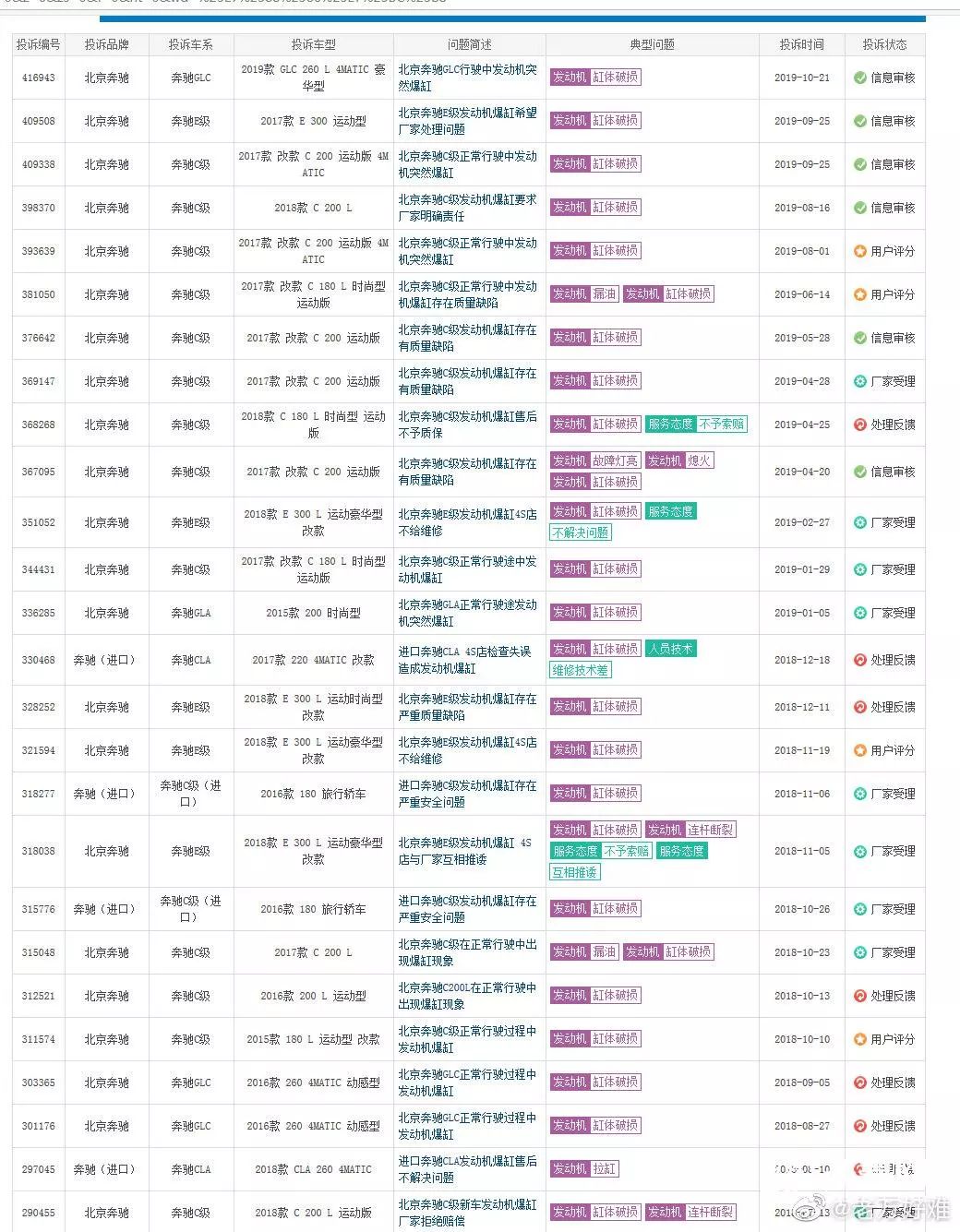Click red 处理反馈 icon in row 368268

(x=859, y=425)
